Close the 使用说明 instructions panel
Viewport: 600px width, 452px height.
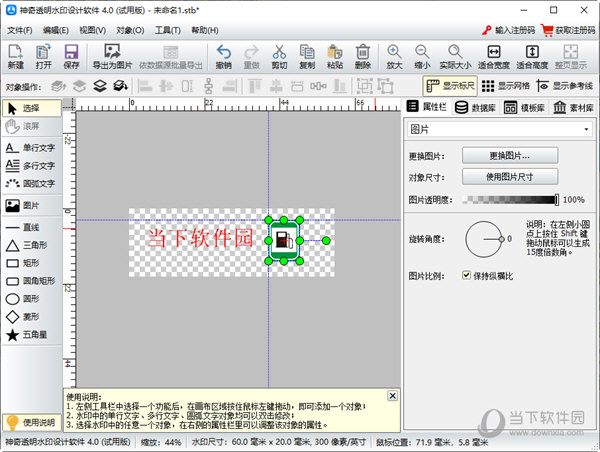point(392,396)
